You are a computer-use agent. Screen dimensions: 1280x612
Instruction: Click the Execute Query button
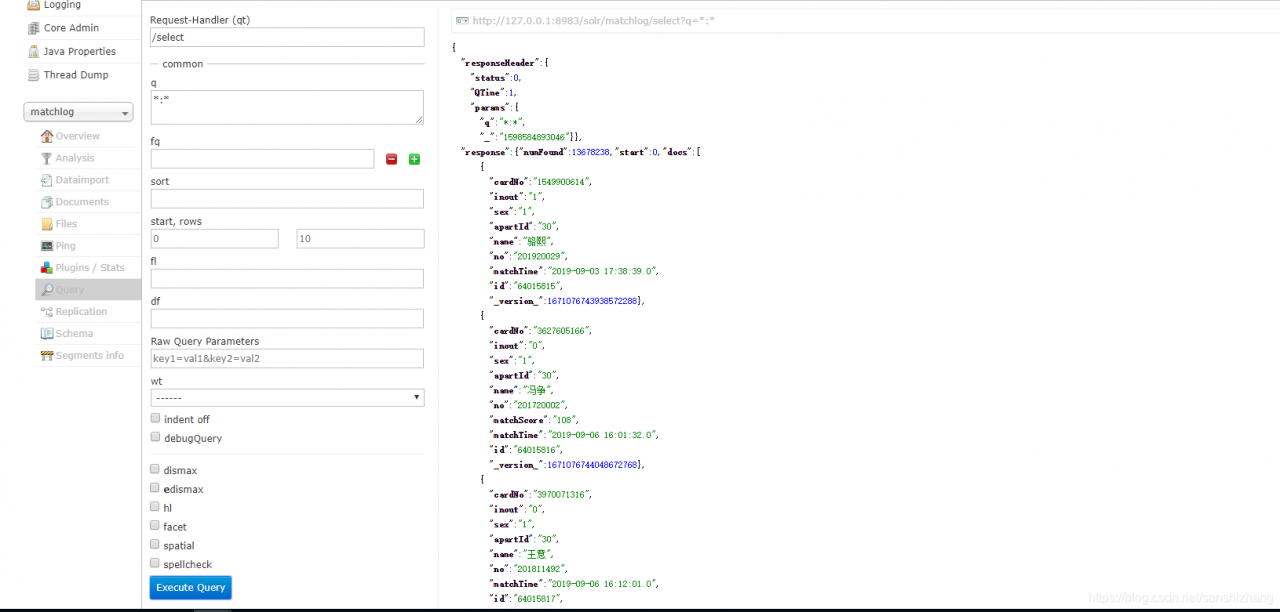click(x=190, y=587)
